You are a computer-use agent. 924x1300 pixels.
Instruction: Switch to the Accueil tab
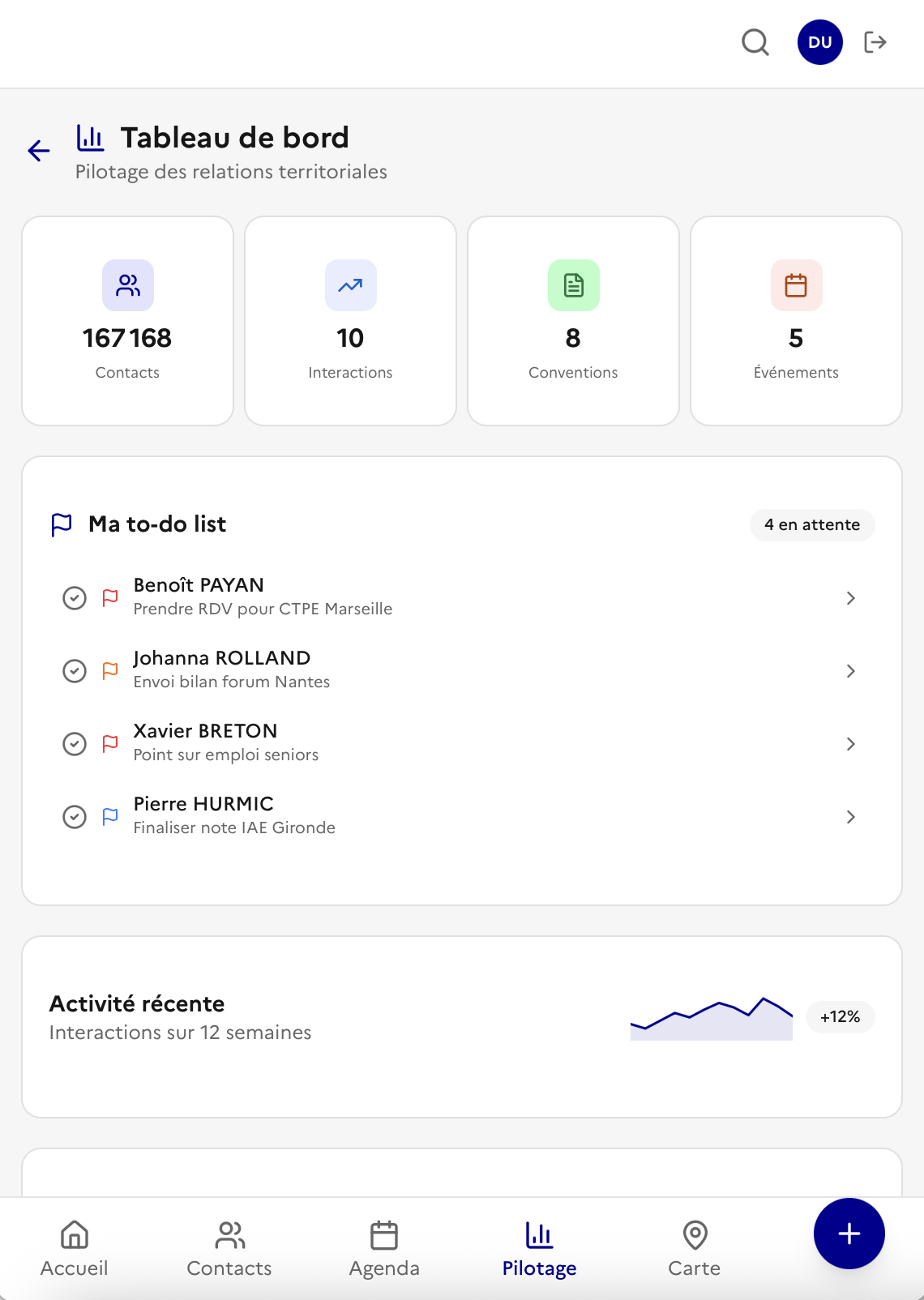click(x=75, y=1249)
